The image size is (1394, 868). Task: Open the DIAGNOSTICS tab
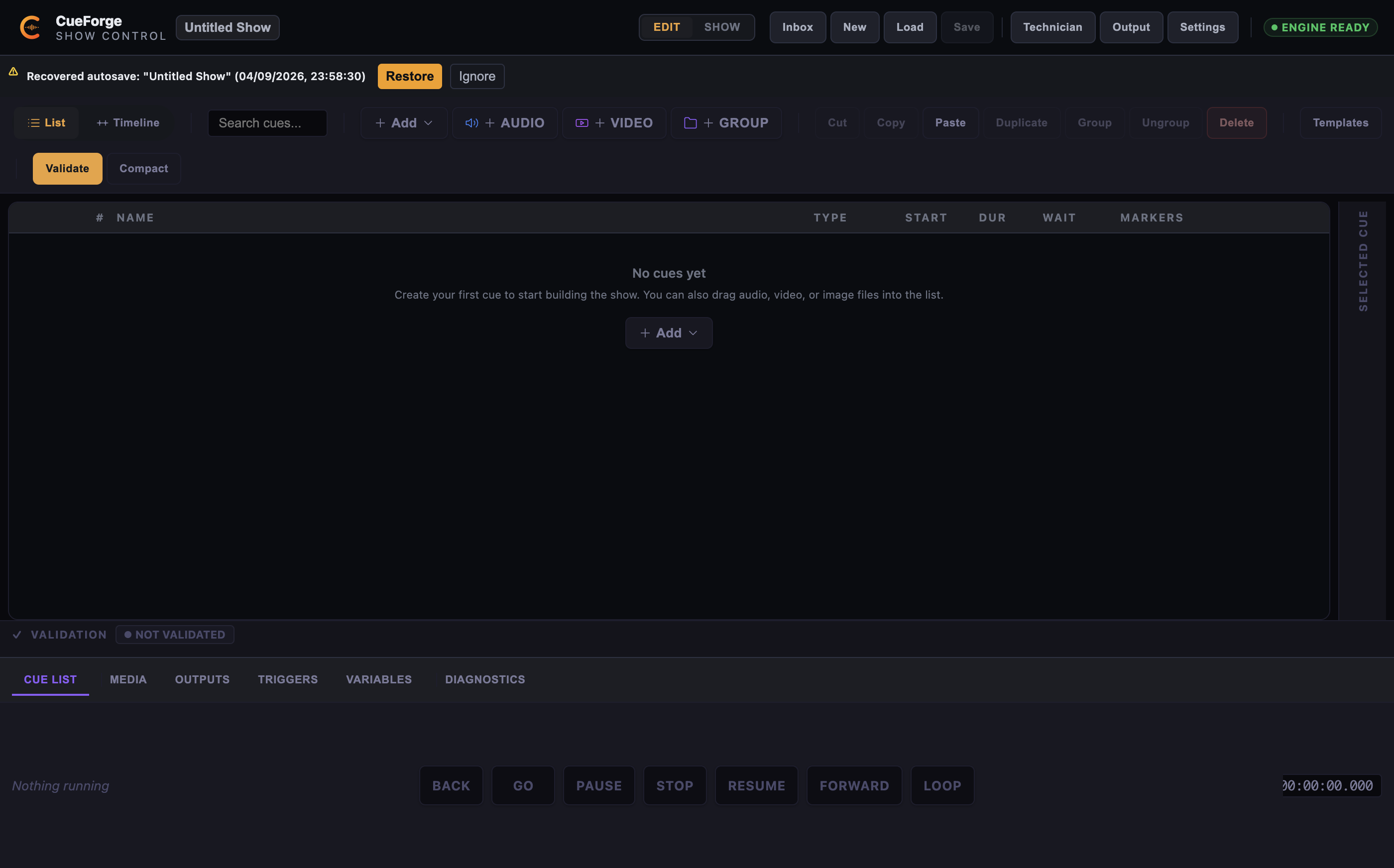click(x=485, y=679)
